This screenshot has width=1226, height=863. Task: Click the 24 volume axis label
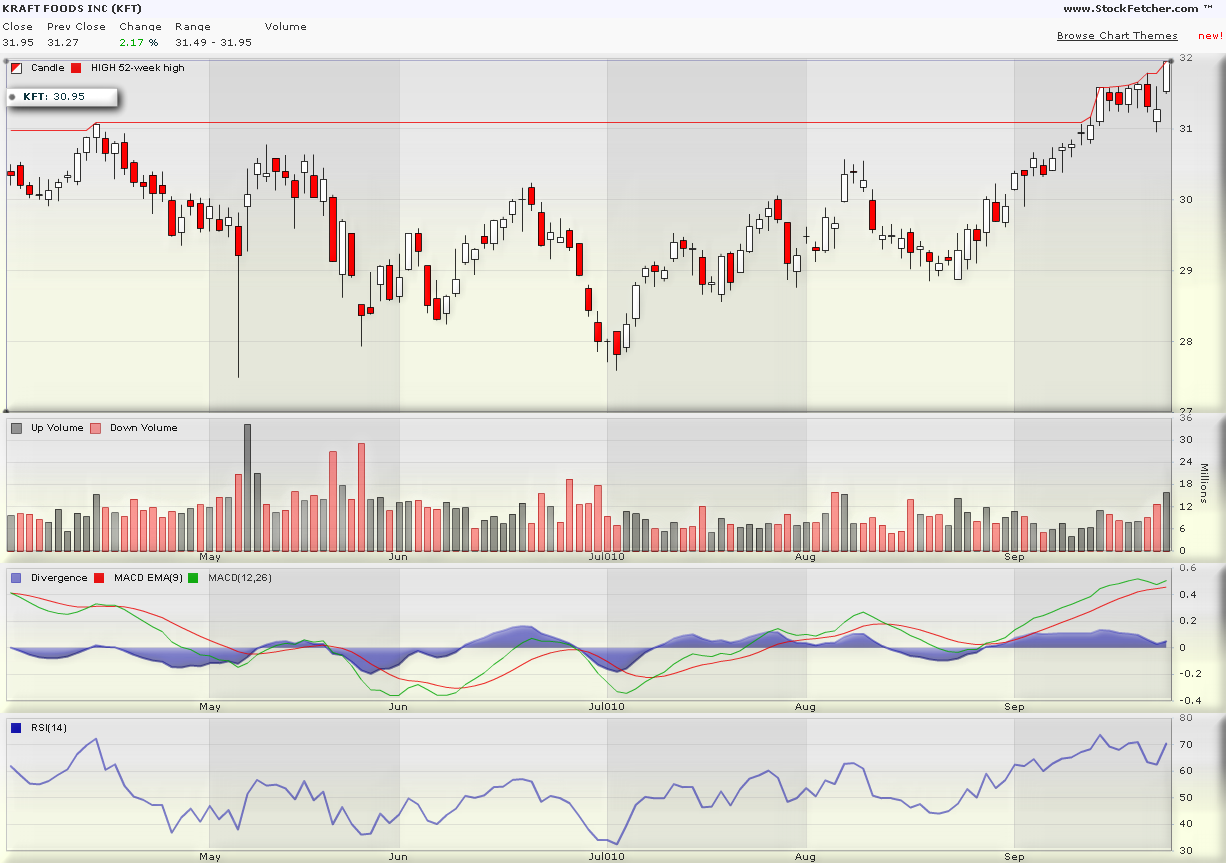point(1185,462)
